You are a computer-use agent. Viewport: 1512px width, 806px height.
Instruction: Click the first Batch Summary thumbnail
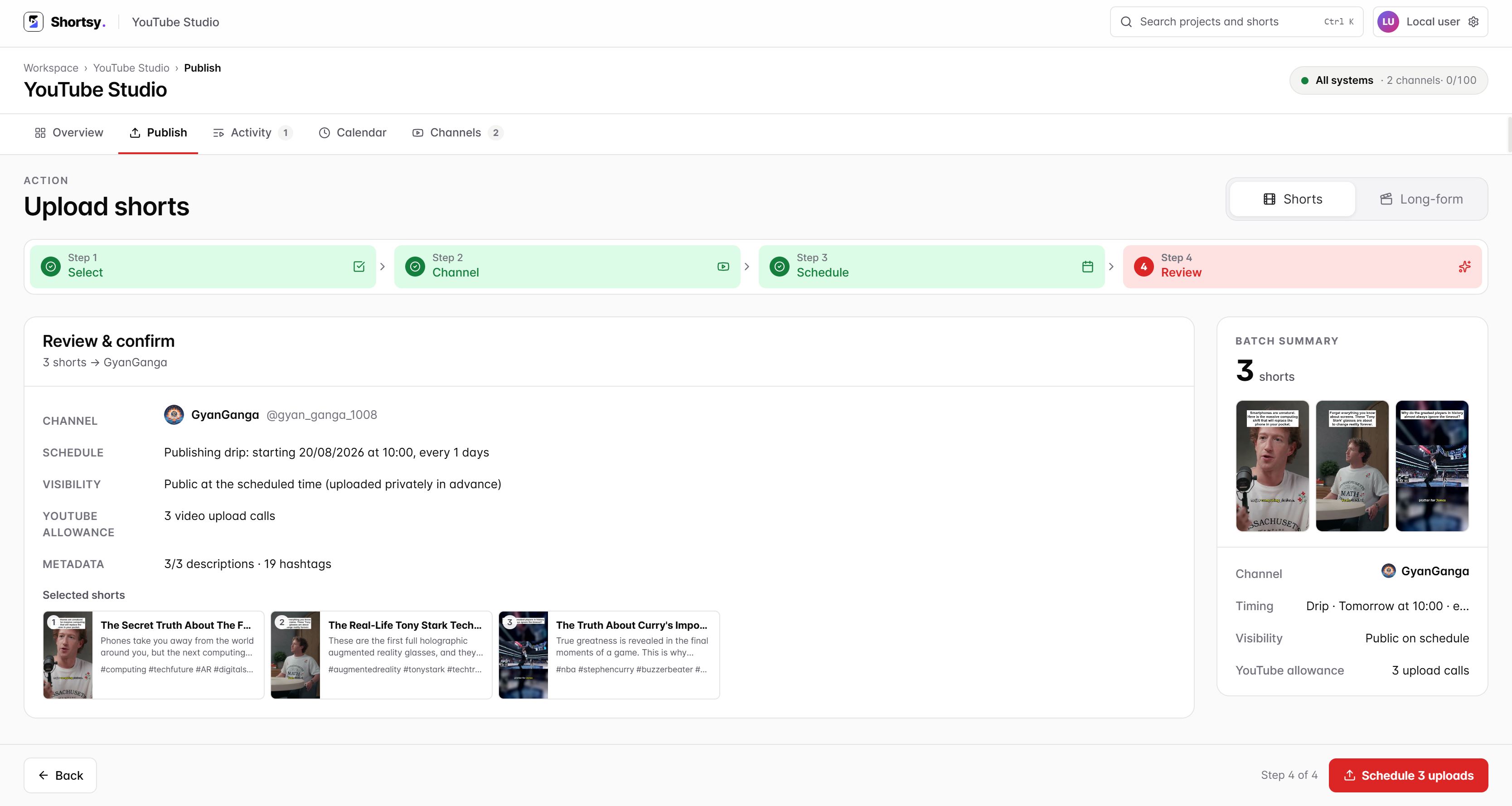pos(1273,466)
